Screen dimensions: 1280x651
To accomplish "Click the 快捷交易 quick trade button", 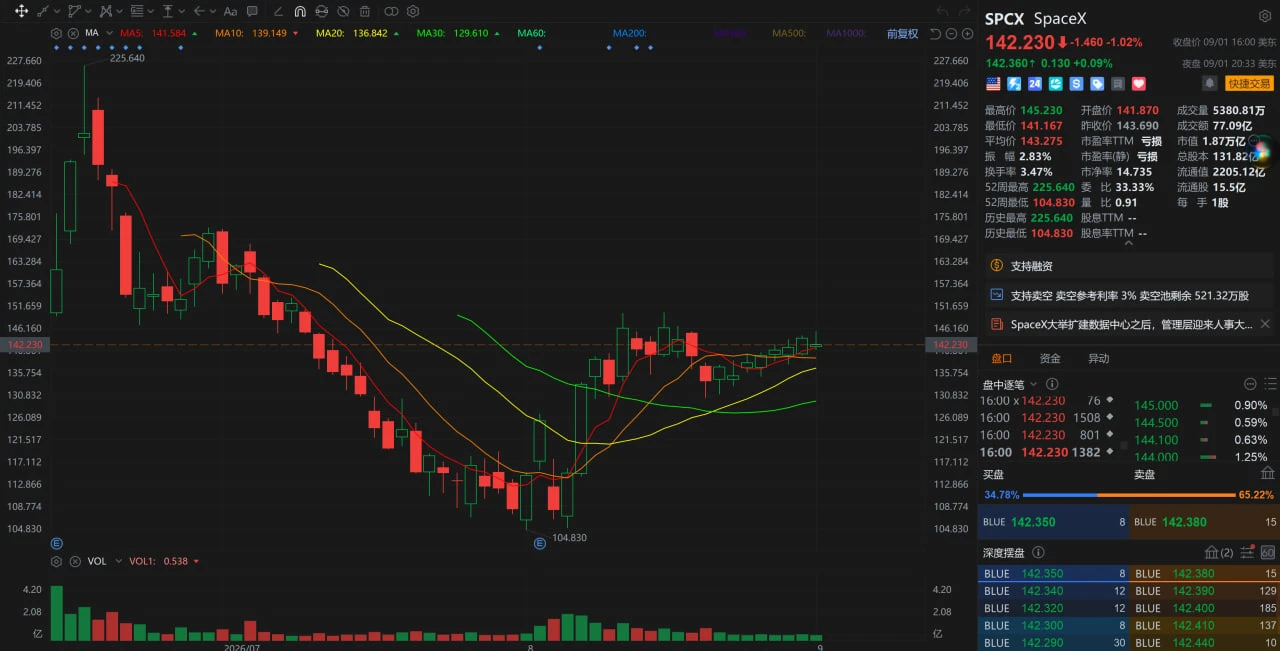I will click(x=1249, y=84).
